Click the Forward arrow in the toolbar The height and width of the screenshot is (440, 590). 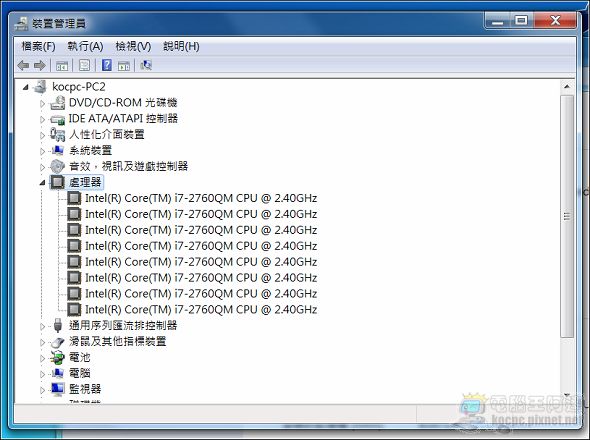[40, 65]
